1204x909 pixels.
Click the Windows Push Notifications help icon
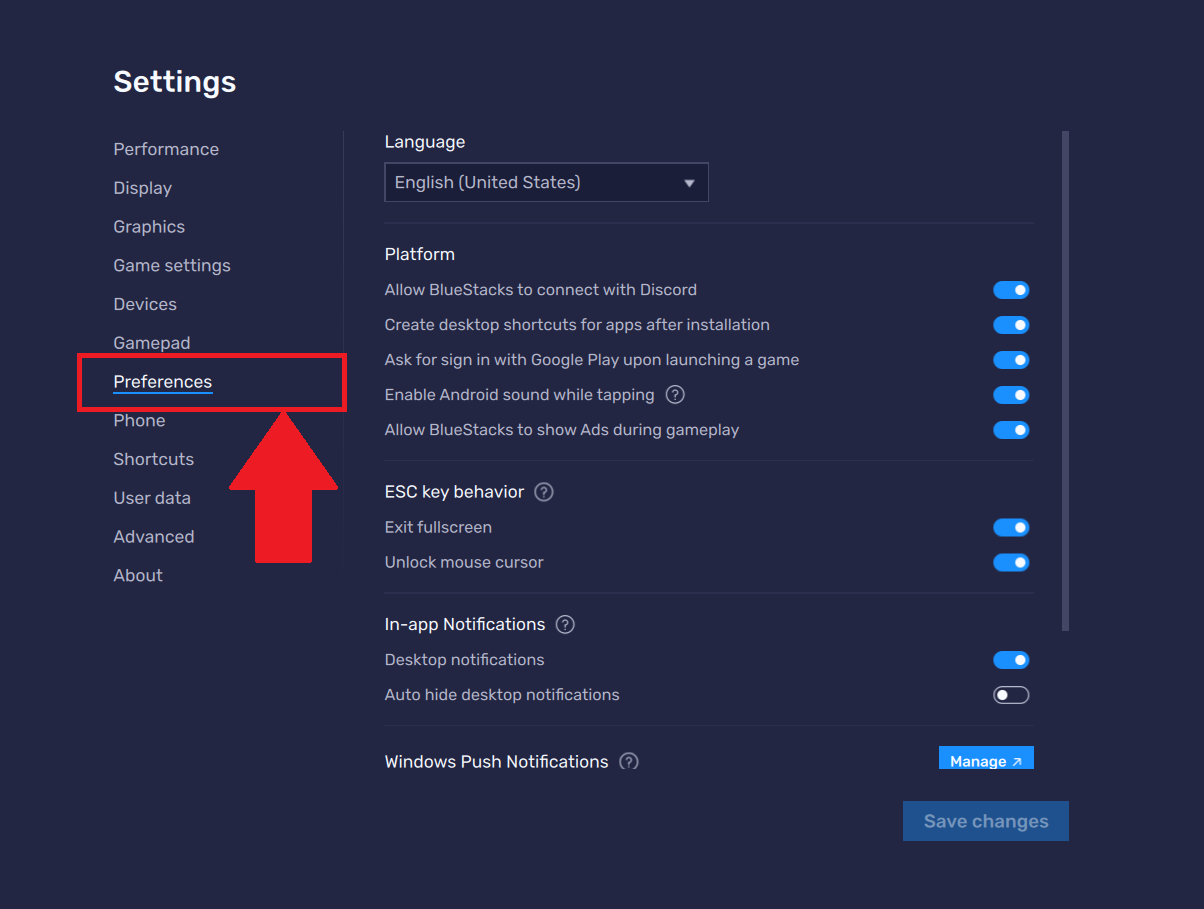(x=628, y=761)
